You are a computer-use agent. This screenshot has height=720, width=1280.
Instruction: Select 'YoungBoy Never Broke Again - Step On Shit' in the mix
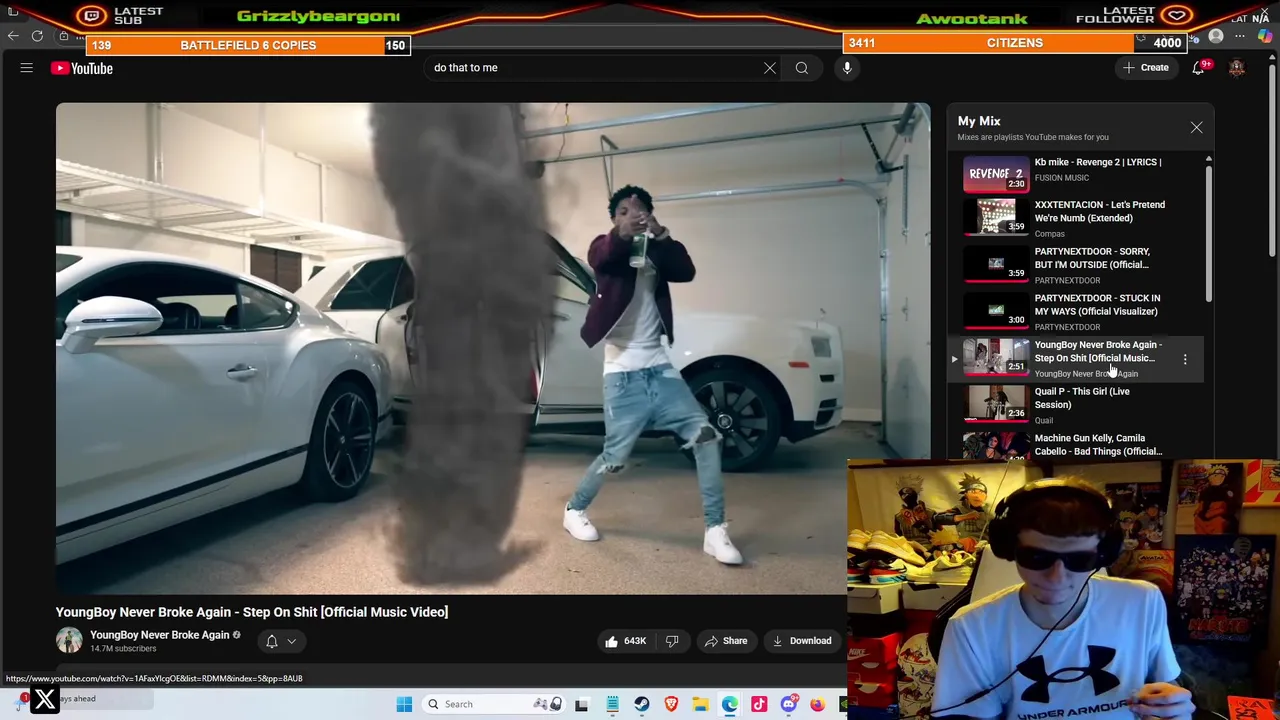tap(1098, 351)
